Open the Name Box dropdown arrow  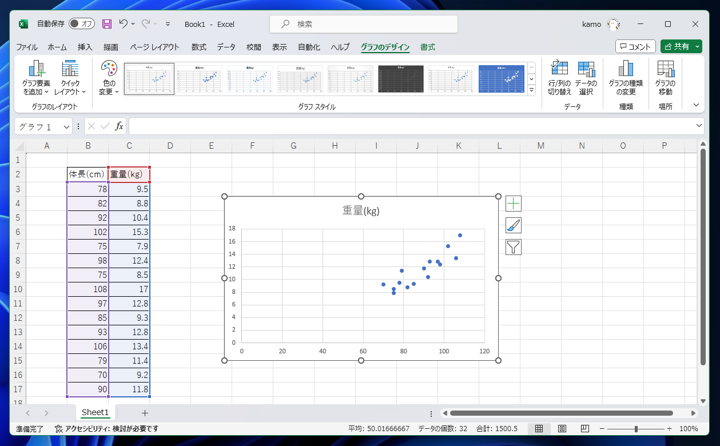66,126
